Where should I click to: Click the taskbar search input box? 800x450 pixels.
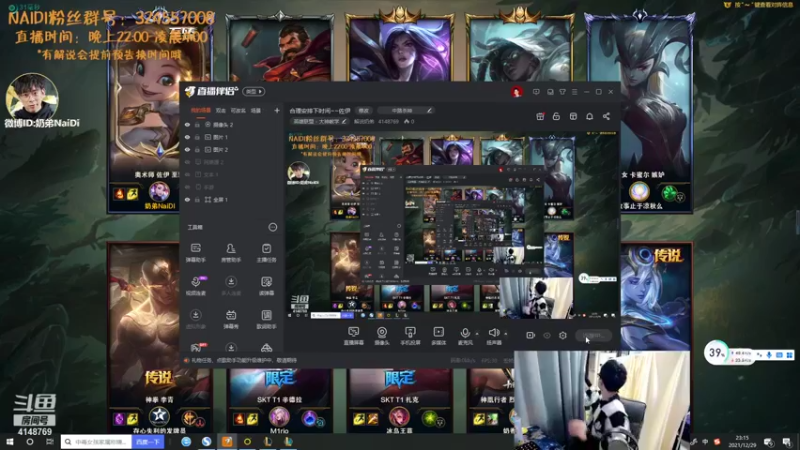pos(97,442)
